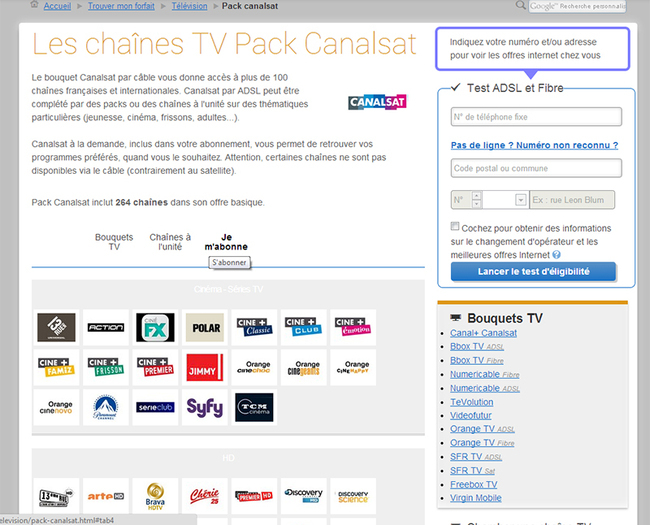The height and width of the screenshot is (525, 650).
Task: Open the Syfy channel logo
Action: (x=205, y=407)
